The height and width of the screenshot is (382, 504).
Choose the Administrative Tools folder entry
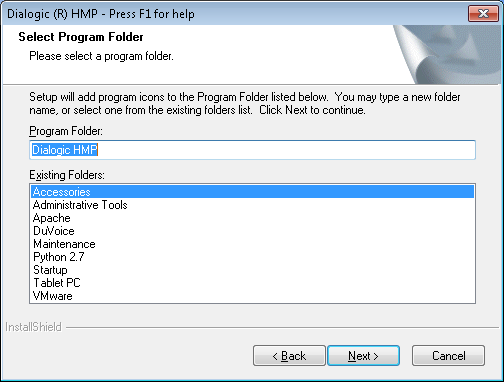click(x=252, y=205)
